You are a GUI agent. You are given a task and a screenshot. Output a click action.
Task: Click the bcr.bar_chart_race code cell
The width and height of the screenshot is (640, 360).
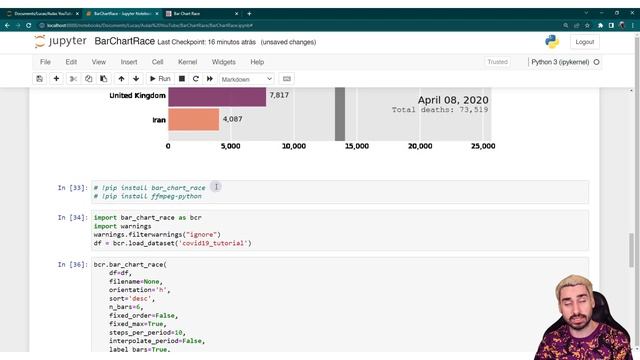340,304
